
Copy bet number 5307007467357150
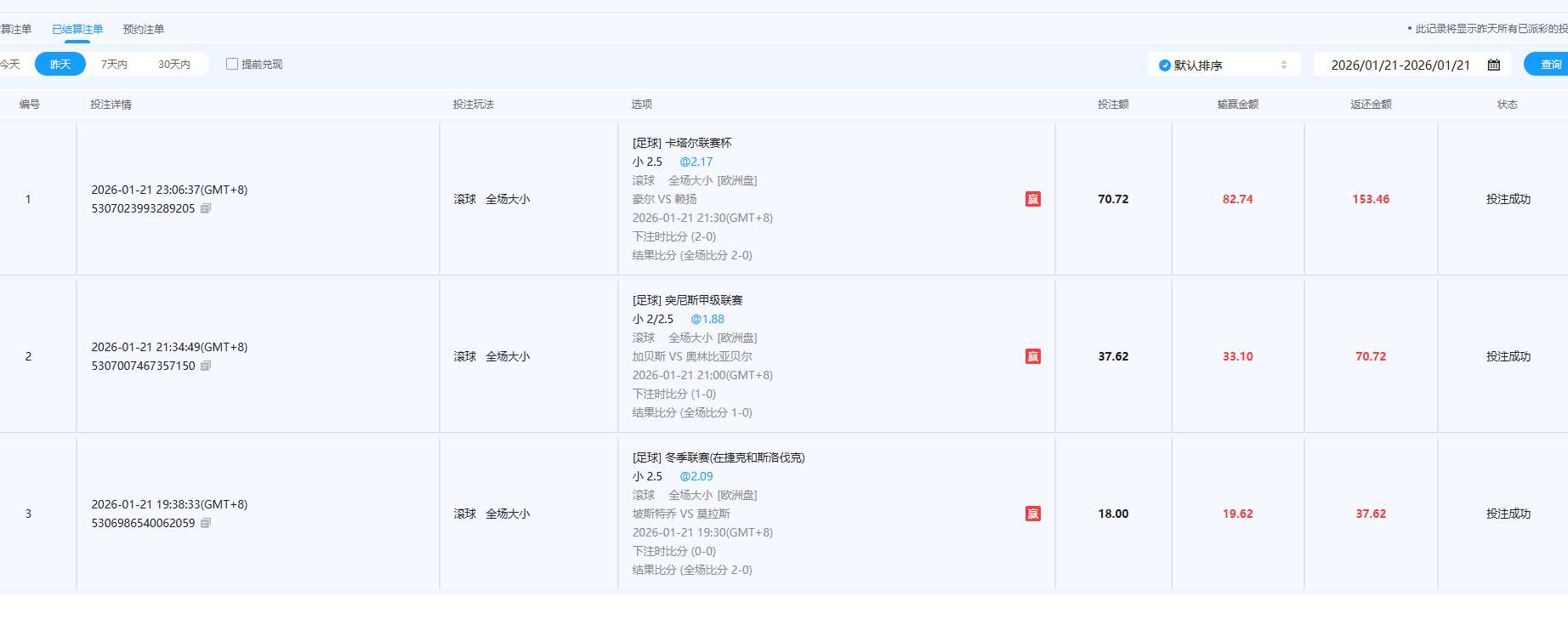(206, 366)
